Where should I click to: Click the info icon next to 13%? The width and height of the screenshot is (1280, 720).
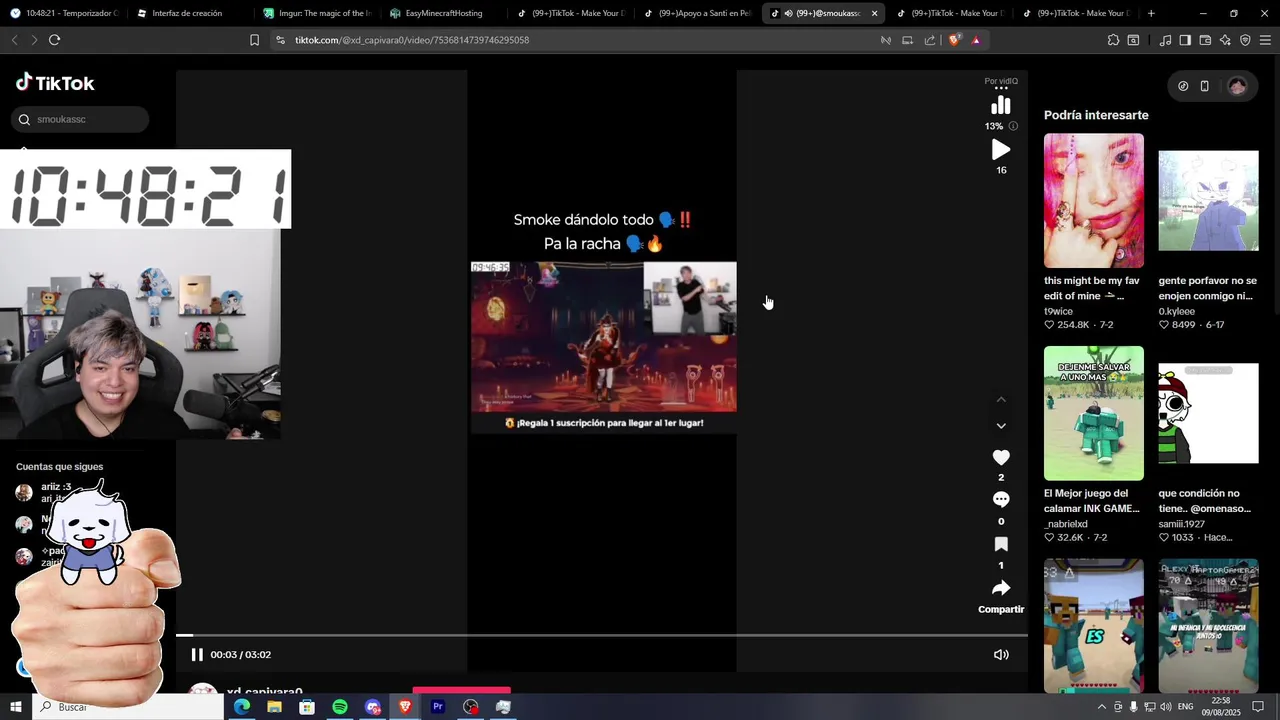point(1013,126)
